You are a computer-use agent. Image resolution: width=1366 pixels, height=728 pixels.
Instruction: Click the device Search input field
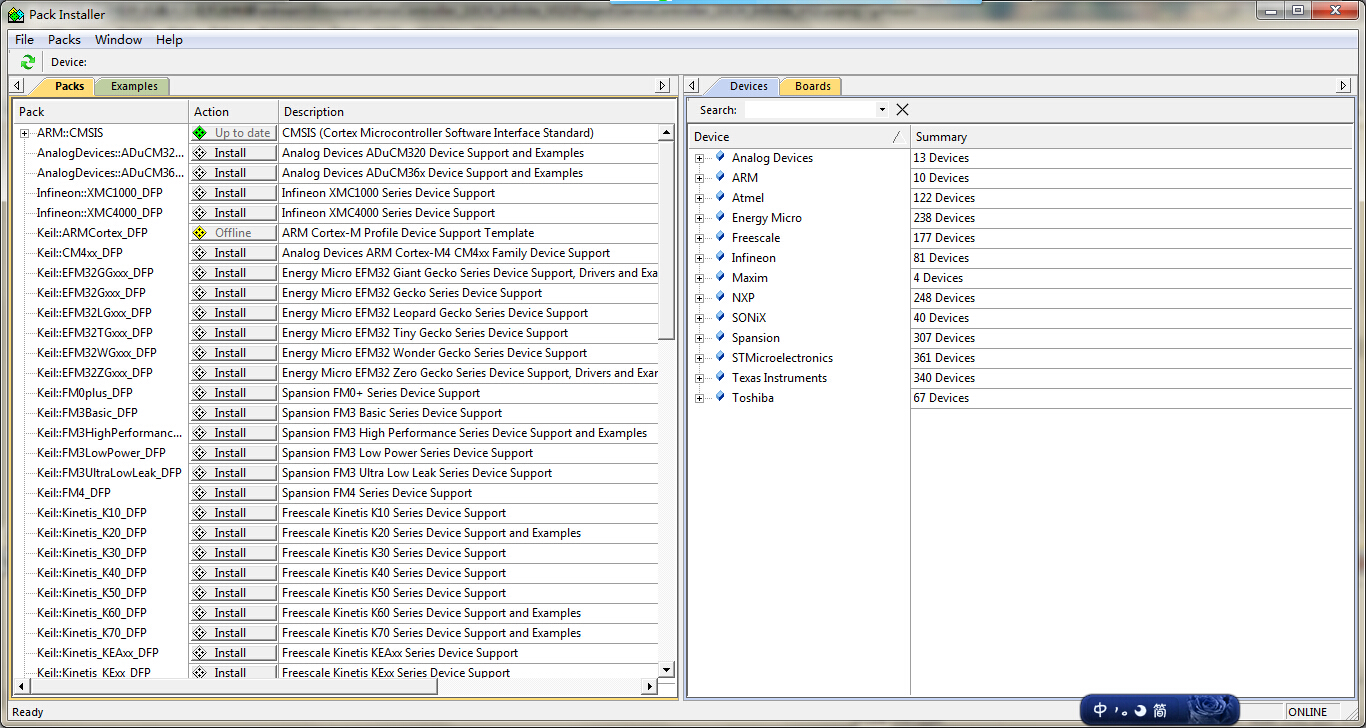pyautogui.click(x=809, y=110)
